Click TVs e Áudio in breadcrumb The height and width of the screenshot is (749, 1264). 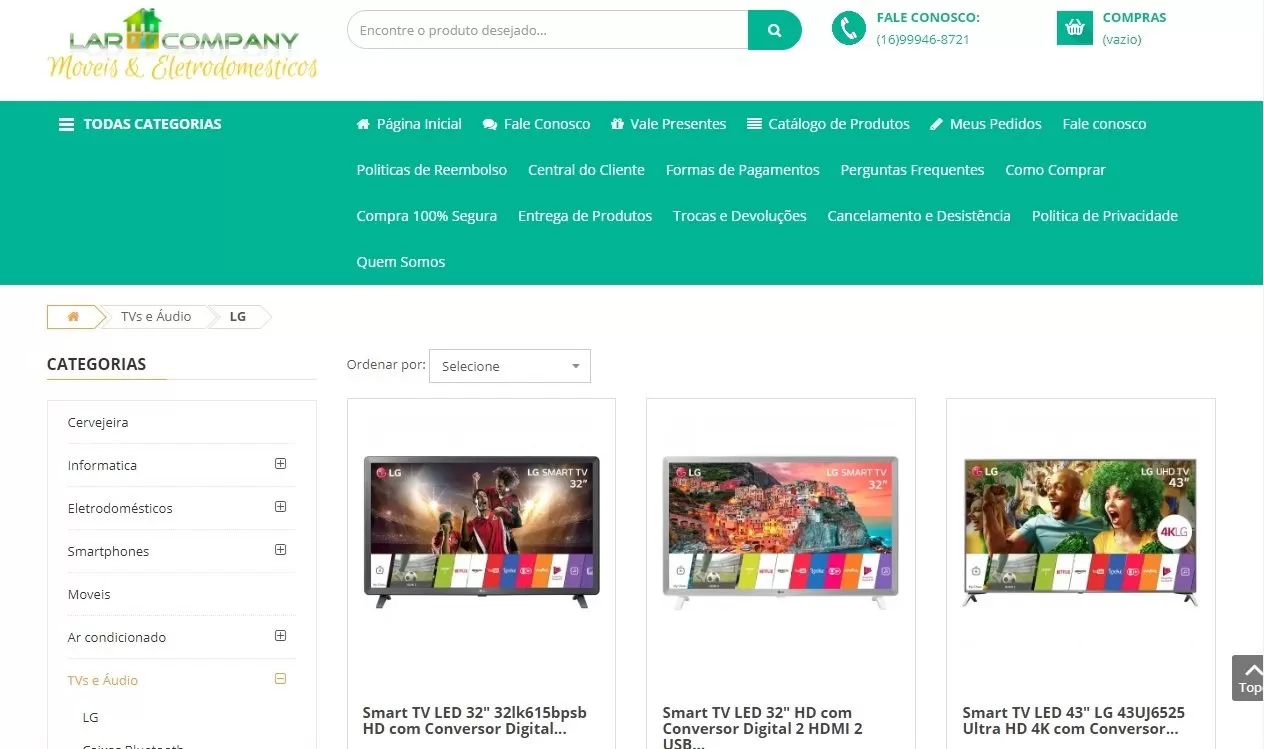pyautogui.click(x=156, y=316)
